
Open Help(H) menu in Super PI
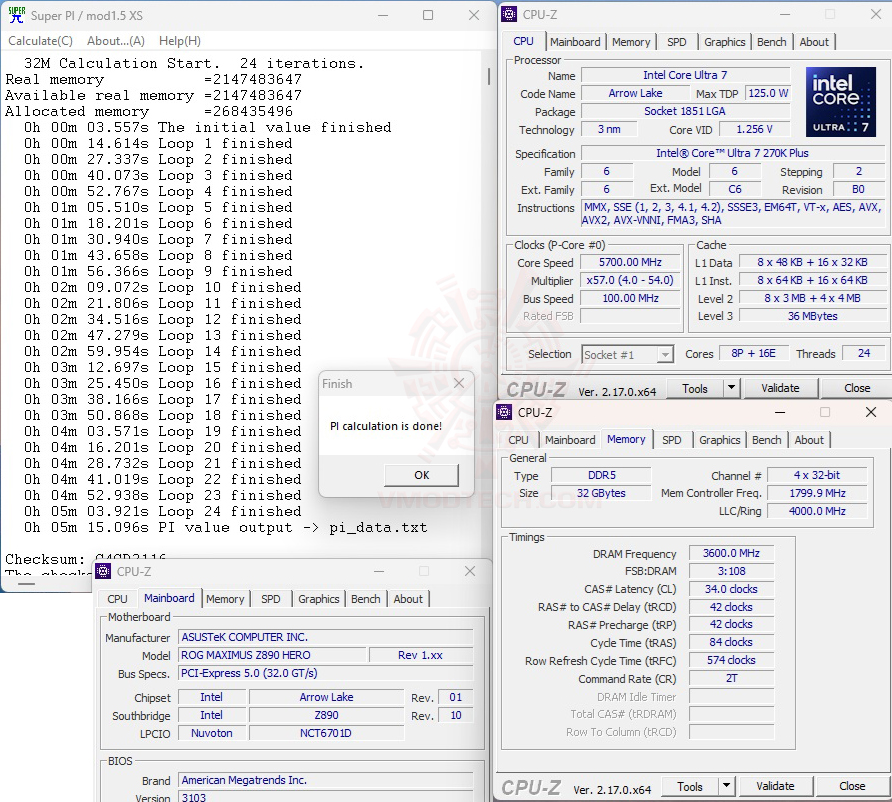coord(180,41)
